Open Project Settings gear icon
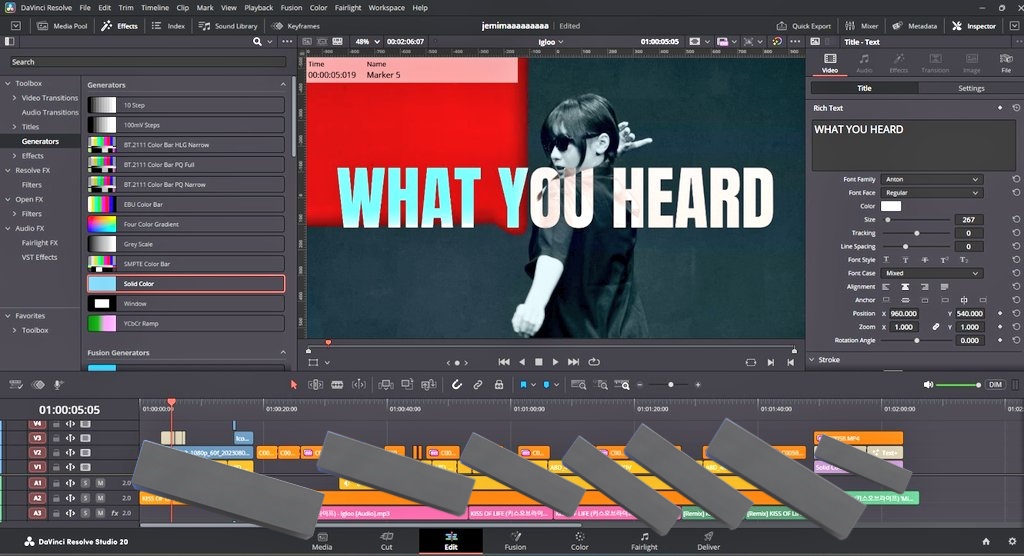The image size is (1024, 556). [x=1012, y=542]
